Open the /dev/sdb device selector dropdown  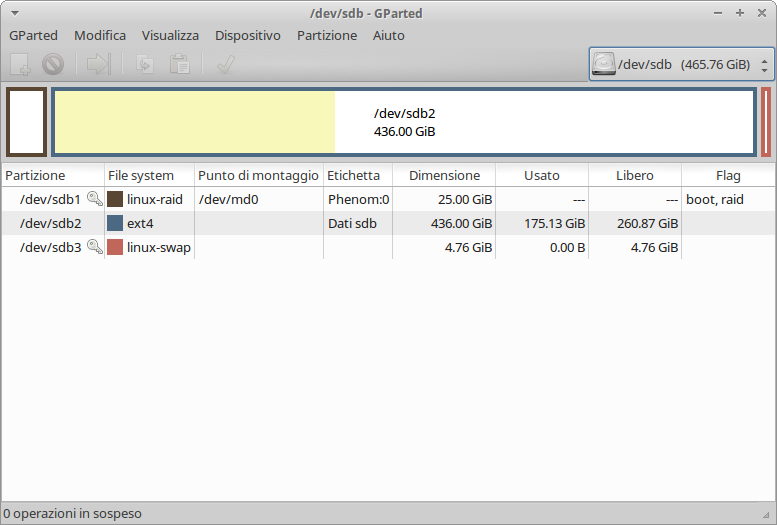tap(681, 65)
